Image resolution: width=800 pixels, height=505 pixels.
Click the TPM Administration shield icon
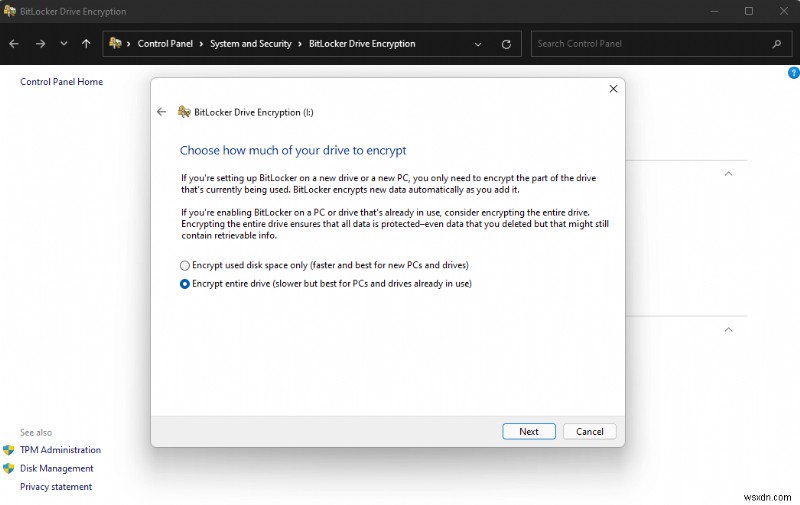[9, 450]
